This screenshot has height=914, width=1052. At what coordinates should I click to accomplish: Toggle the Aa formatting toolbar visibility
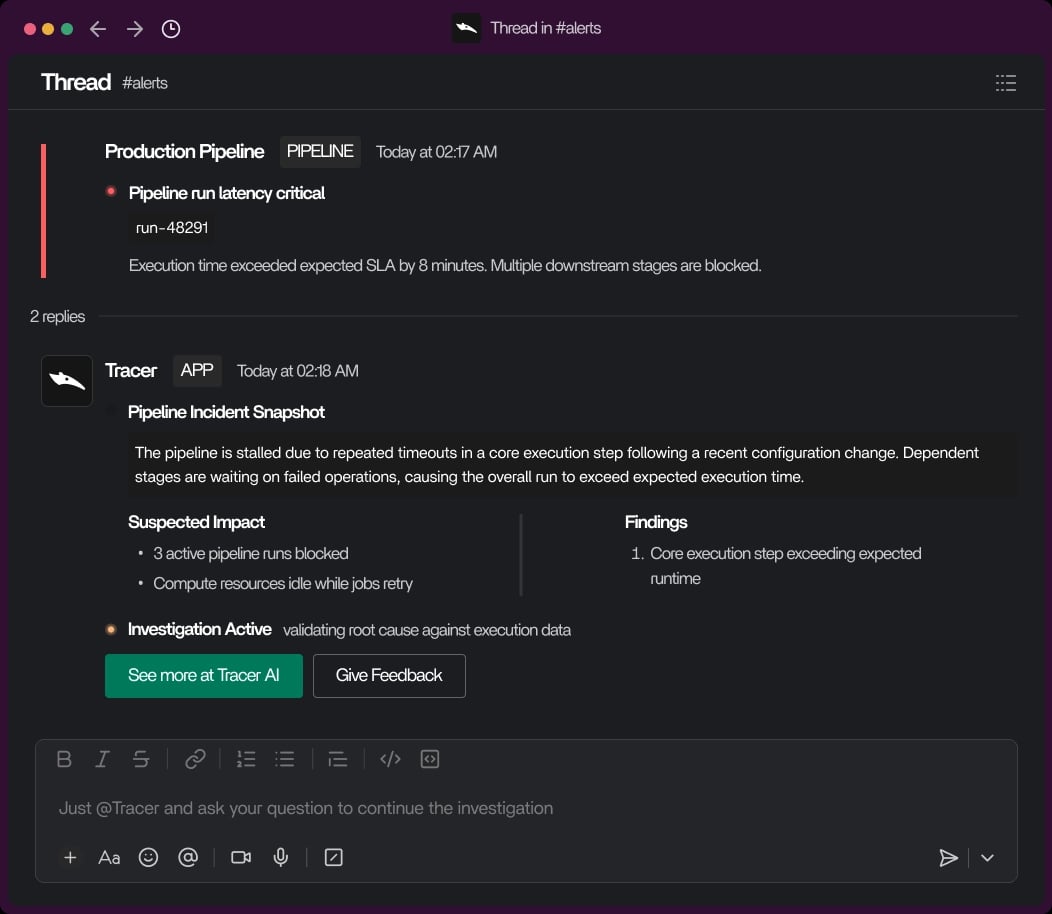pos(109,857)
